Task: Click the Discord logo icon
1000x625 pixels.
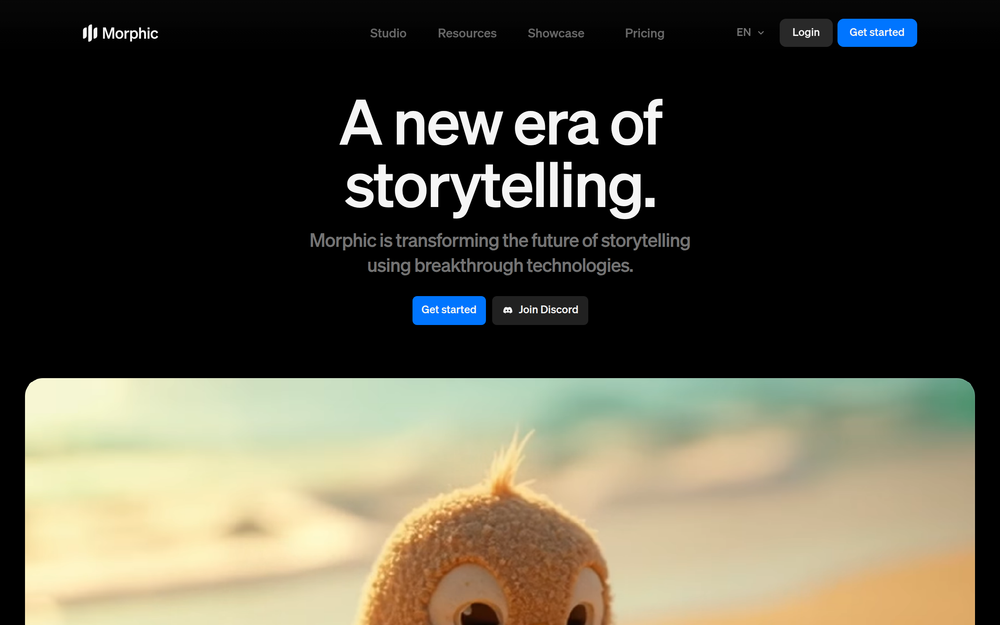Action: pyautogui.click(x=508, y=310)
